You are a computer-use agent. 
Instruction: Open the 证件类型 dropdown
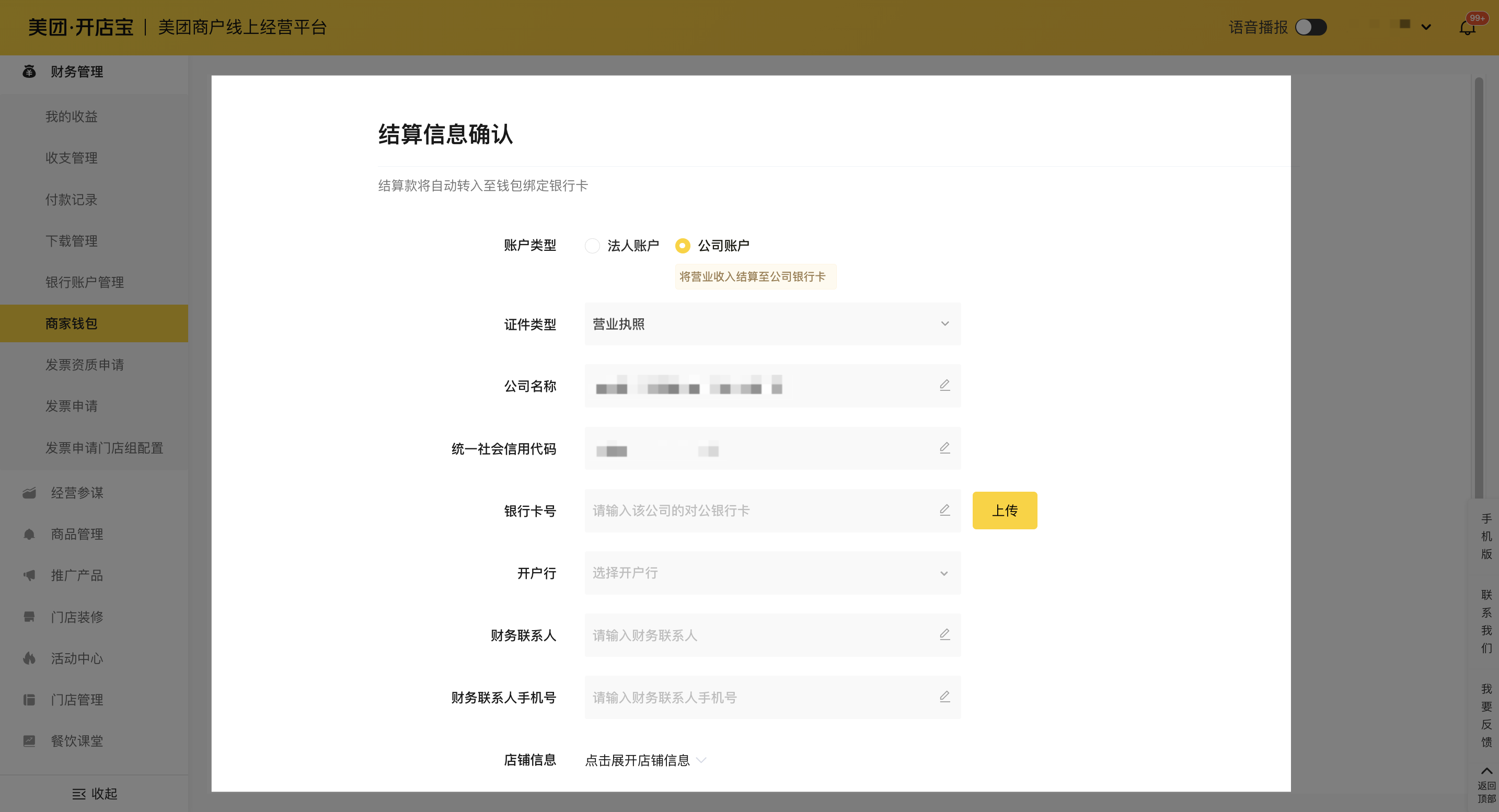click(x=772, y=324)
